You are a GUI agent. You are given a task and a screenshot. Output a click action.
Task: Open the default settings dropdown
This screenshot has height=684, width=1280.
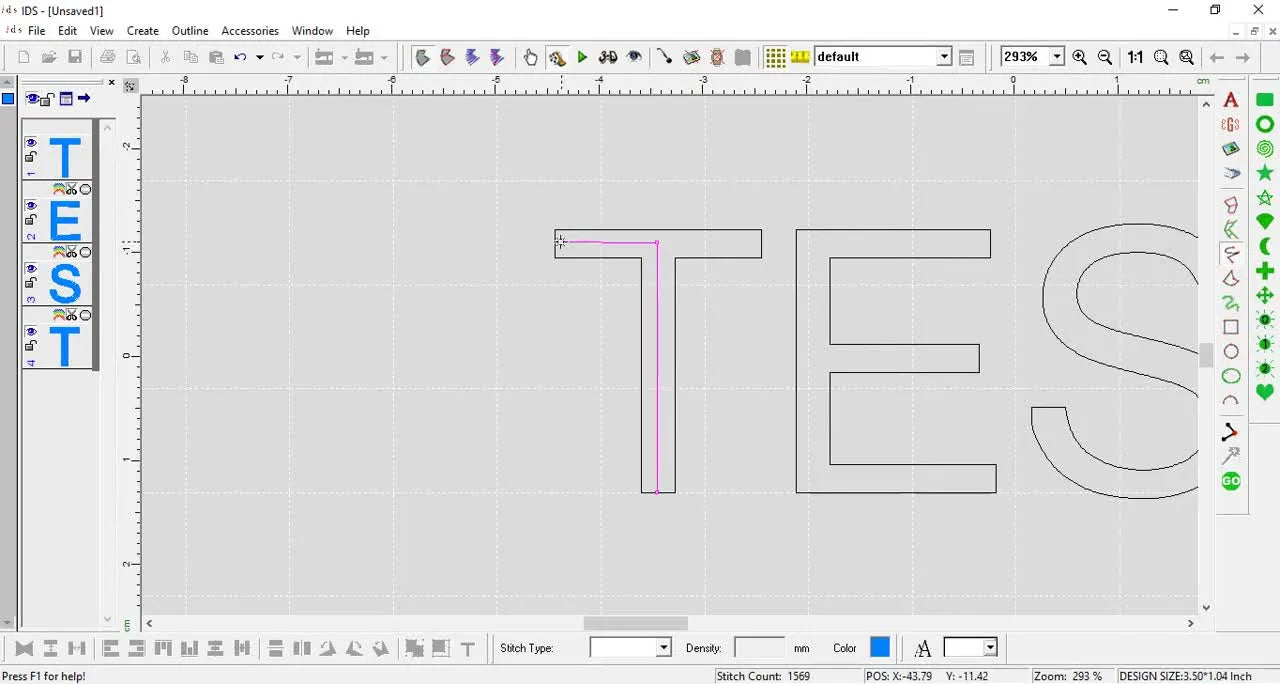(943, 57)
